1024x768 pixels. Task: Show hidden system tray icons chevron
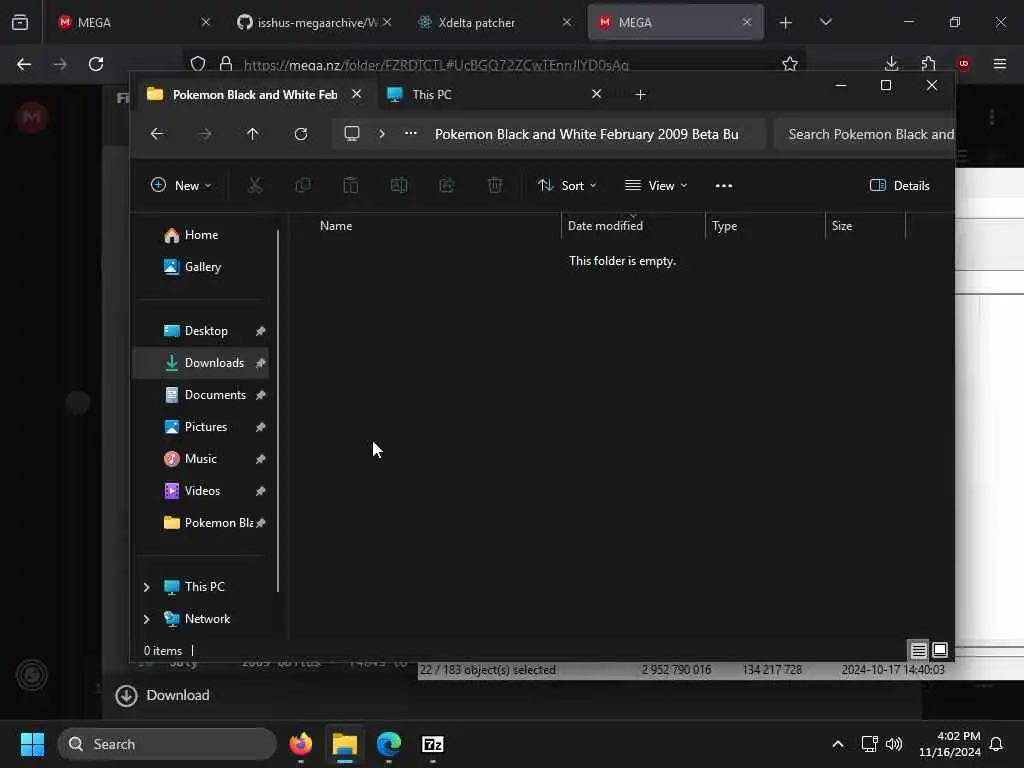pos(838,744)
